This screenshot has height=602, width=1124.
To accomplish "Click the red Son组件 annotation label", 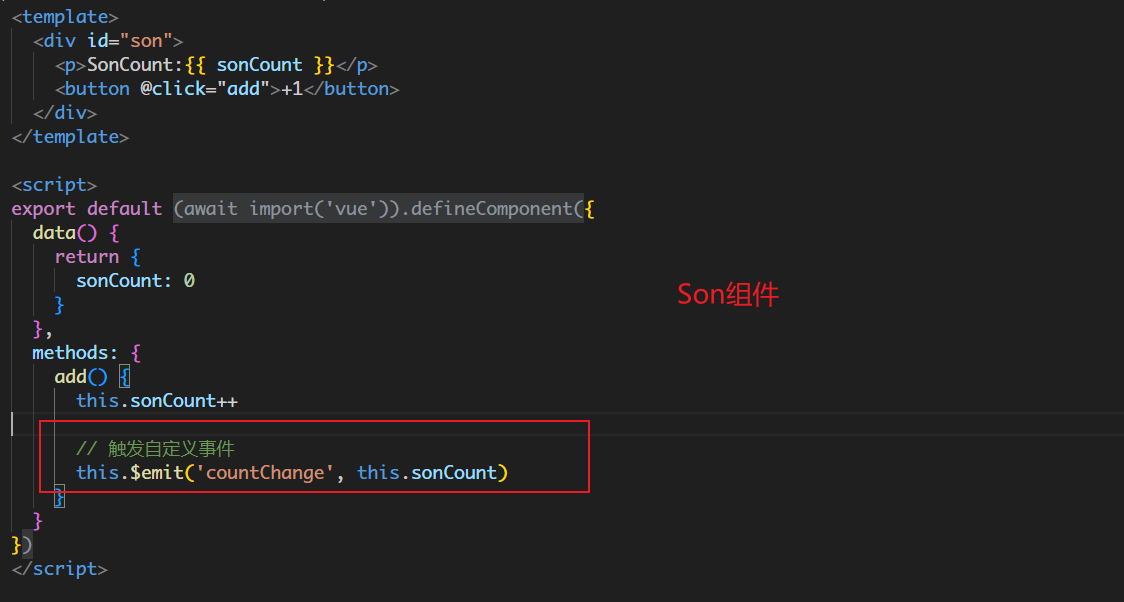I will (x=728, y=294).
